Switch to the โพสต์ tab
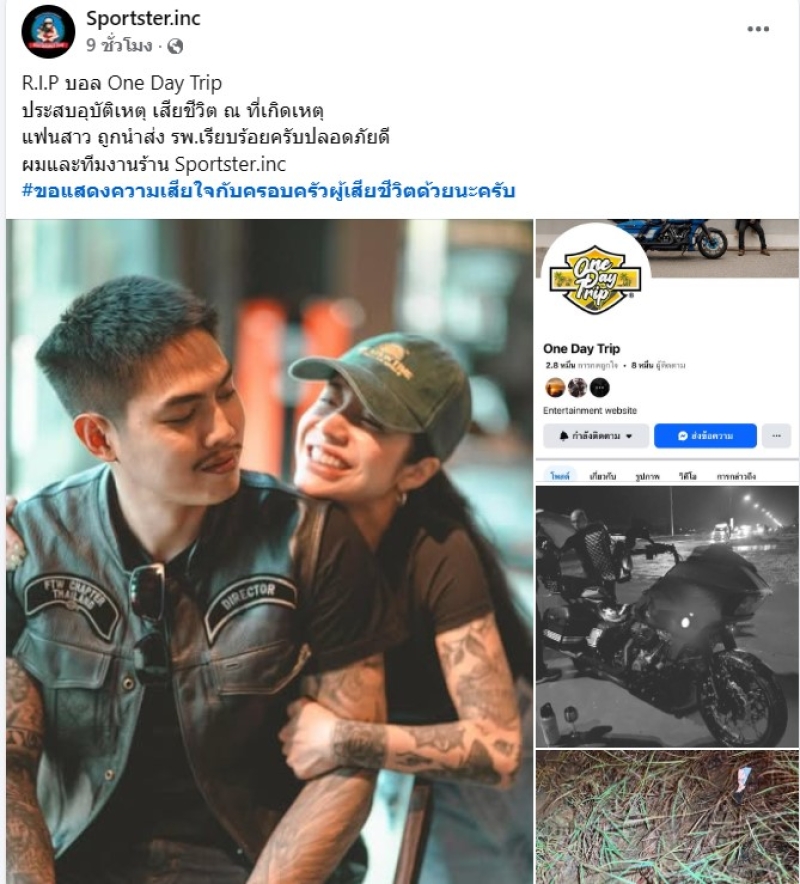Screen dimensions: 800x884 (x=560, y=476)
